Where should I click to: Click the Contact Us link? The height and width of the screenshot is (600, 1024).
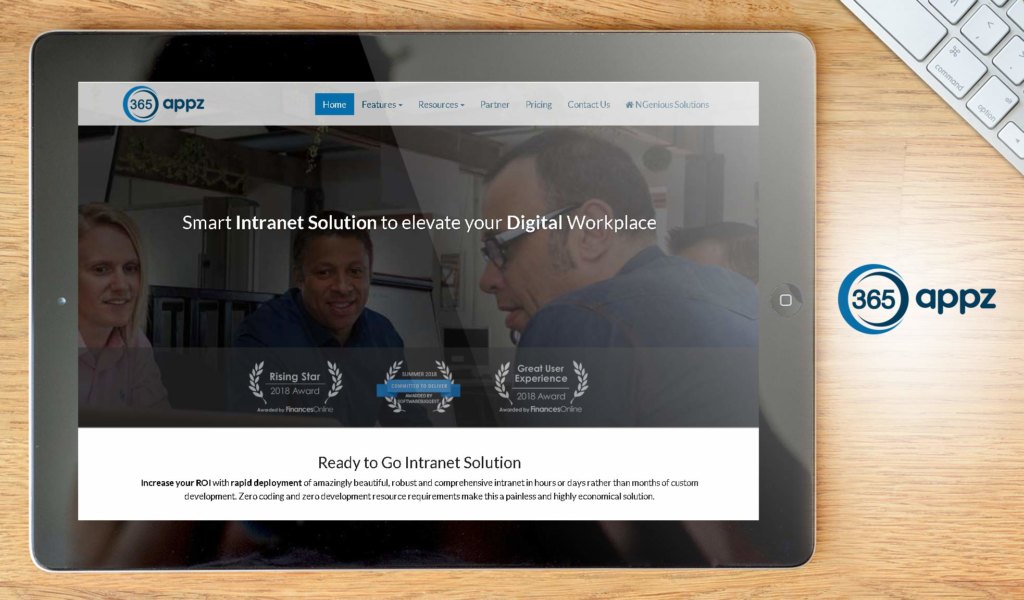coord(588,105)
